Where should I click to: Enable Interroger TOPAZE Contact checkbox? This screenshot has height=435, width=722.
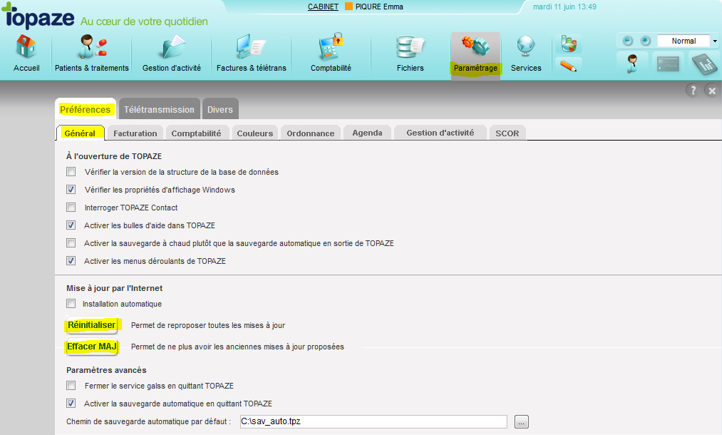click(71, 207)
